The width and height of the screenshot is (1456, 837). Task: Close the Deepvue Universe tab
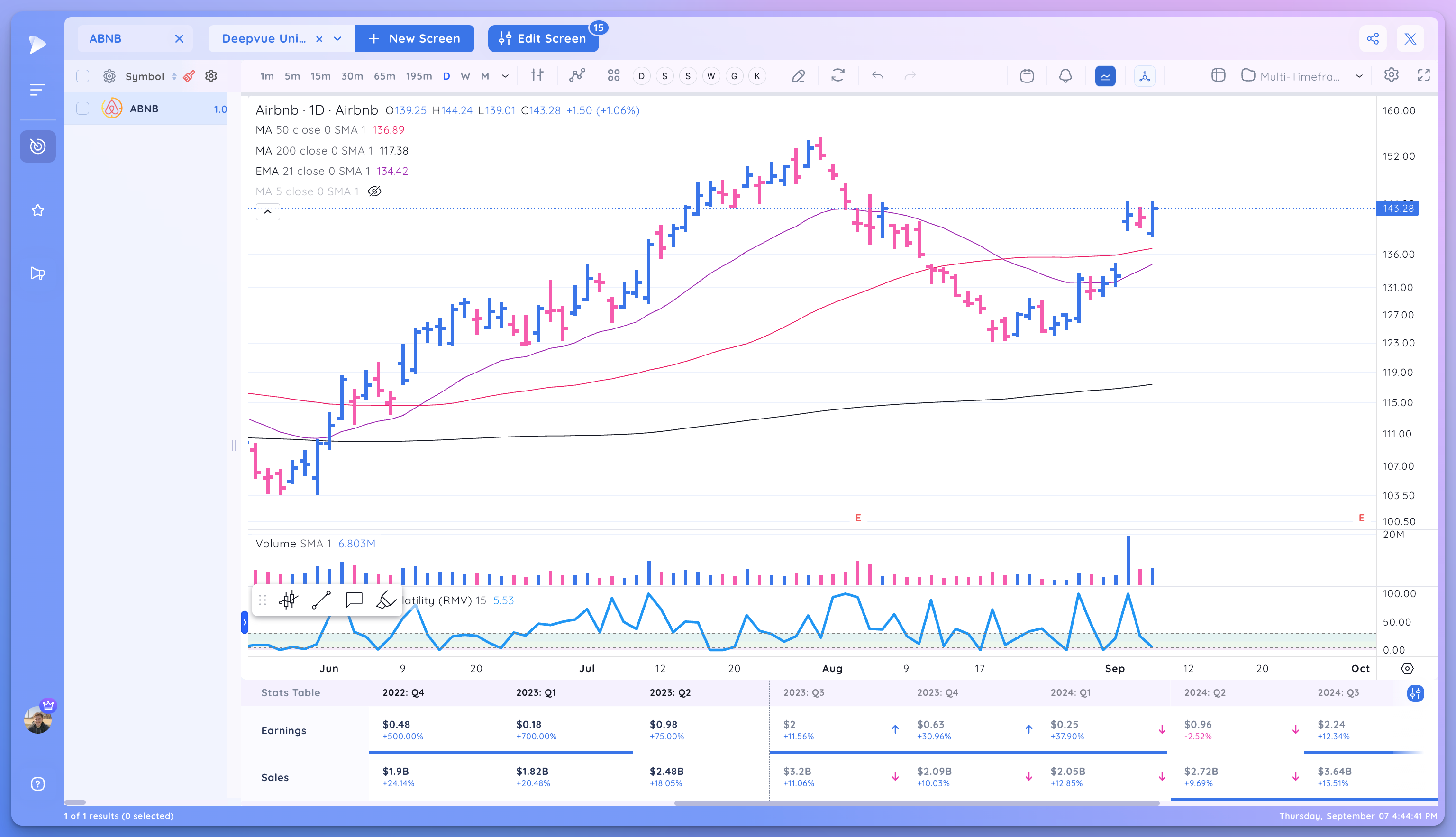pos(319,38)
